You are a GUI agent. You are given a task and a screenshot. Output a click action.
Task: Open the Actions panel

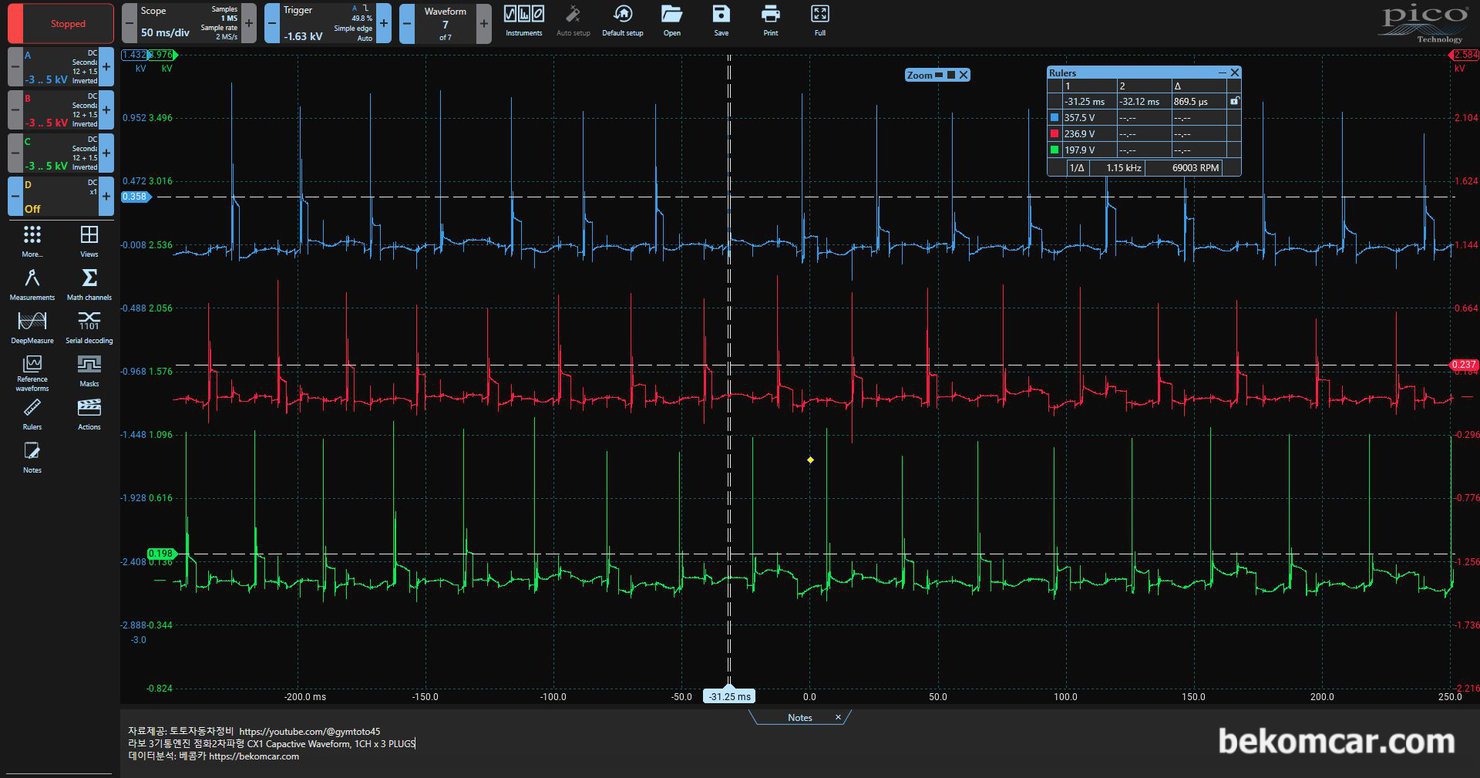89,412
